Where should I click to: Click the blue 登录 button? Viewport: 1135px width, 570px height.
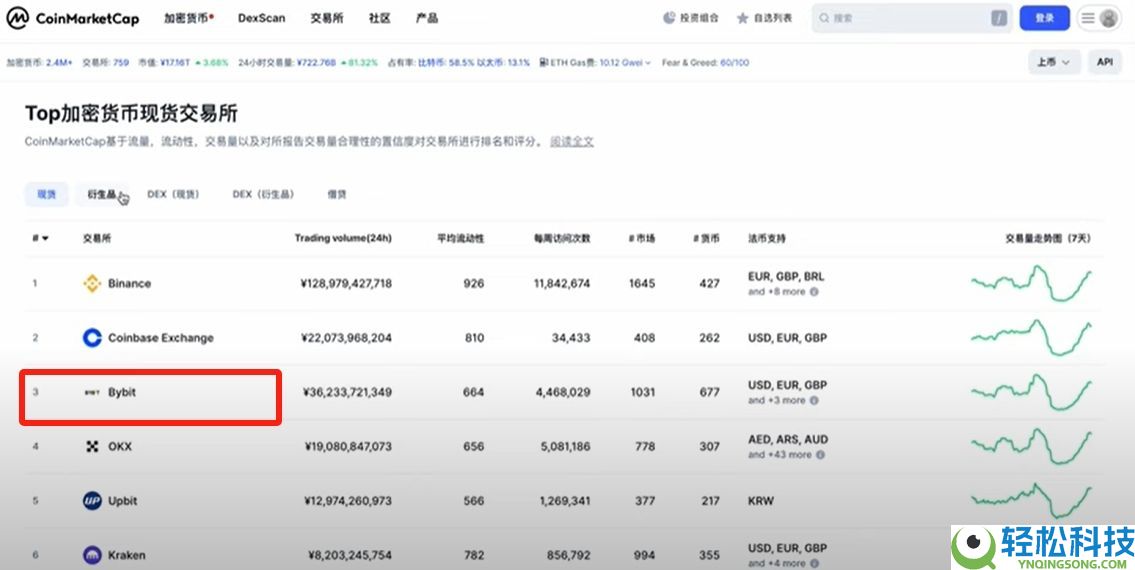pyautogui.click(x=1044, y=18)
